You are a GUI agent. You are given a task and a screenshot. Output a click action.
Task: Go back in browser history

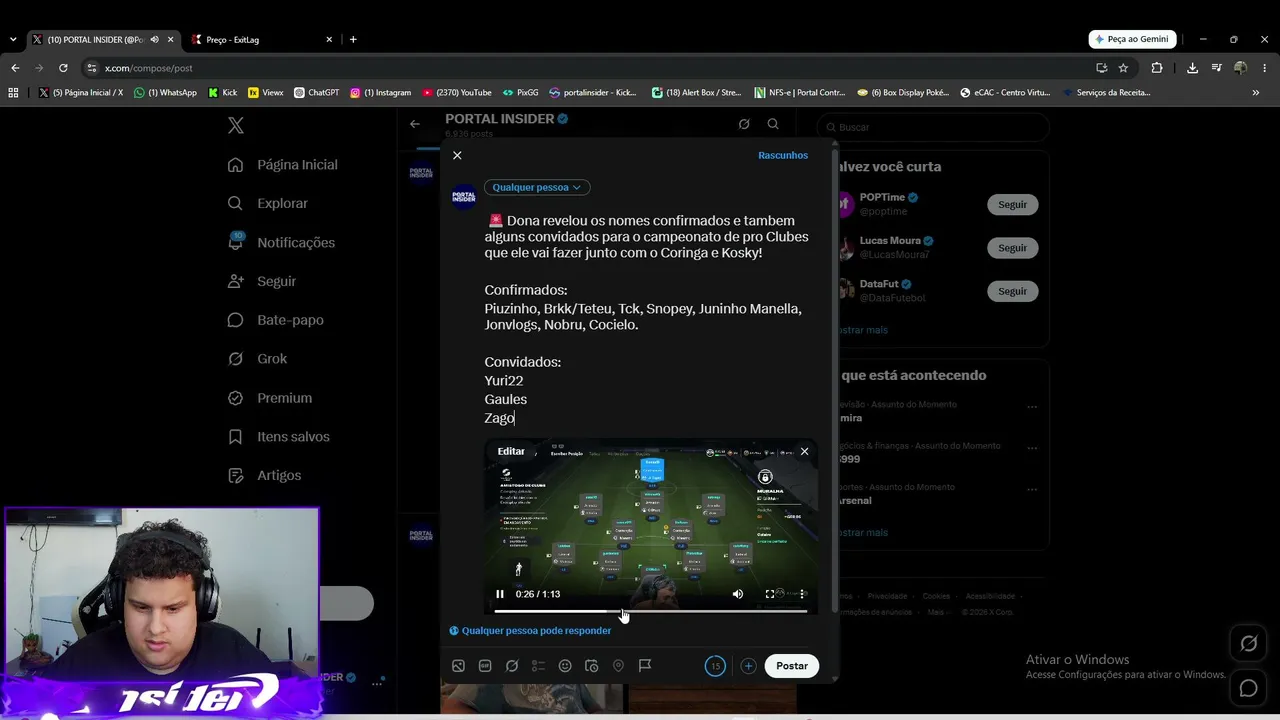pos(15,68)
